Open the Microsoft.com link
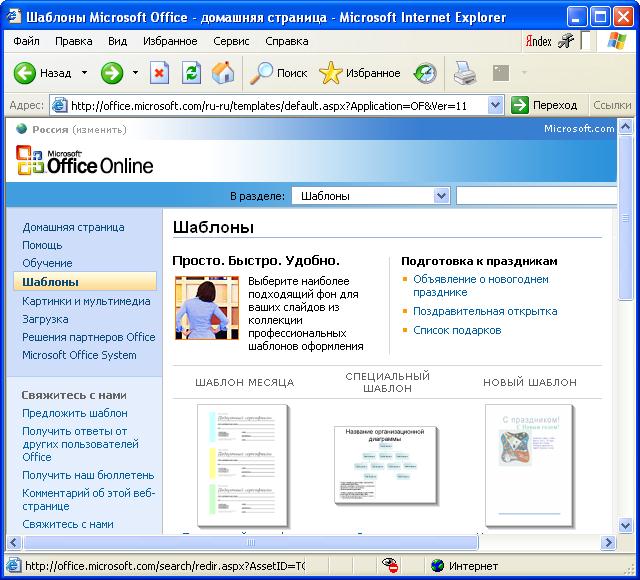This screenshot has height=580, width=640. pyautogui.click(x=579, y=129)
